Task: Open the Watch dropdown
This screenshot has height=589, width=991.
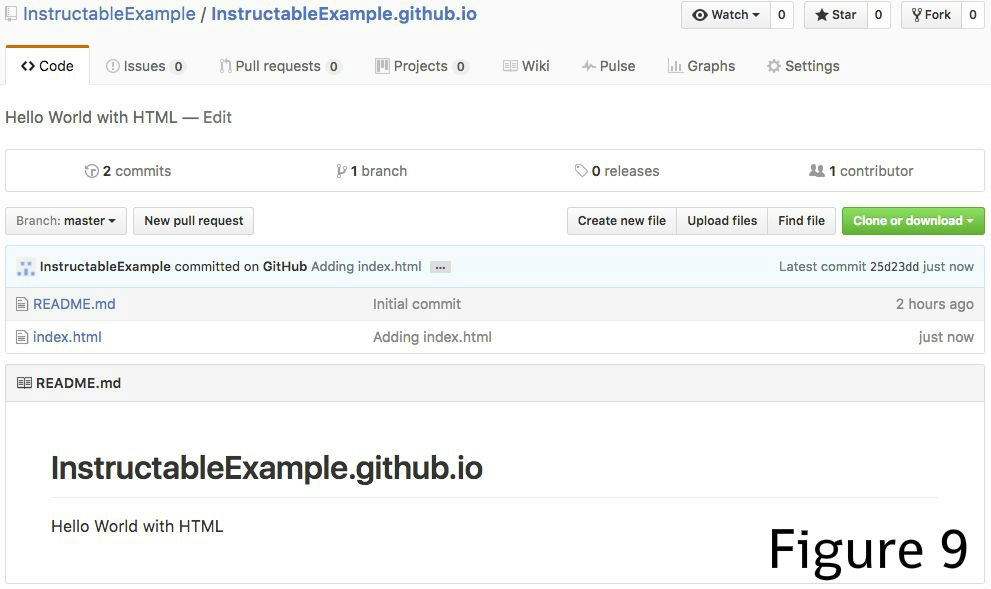Action: 726,15
